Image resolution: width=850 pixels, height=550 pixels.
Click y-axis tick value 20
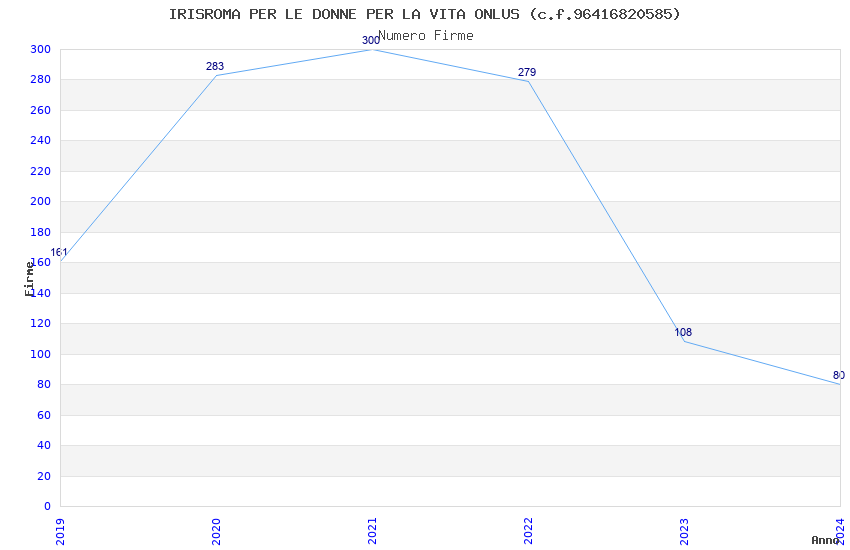click(x=44, y=476)
